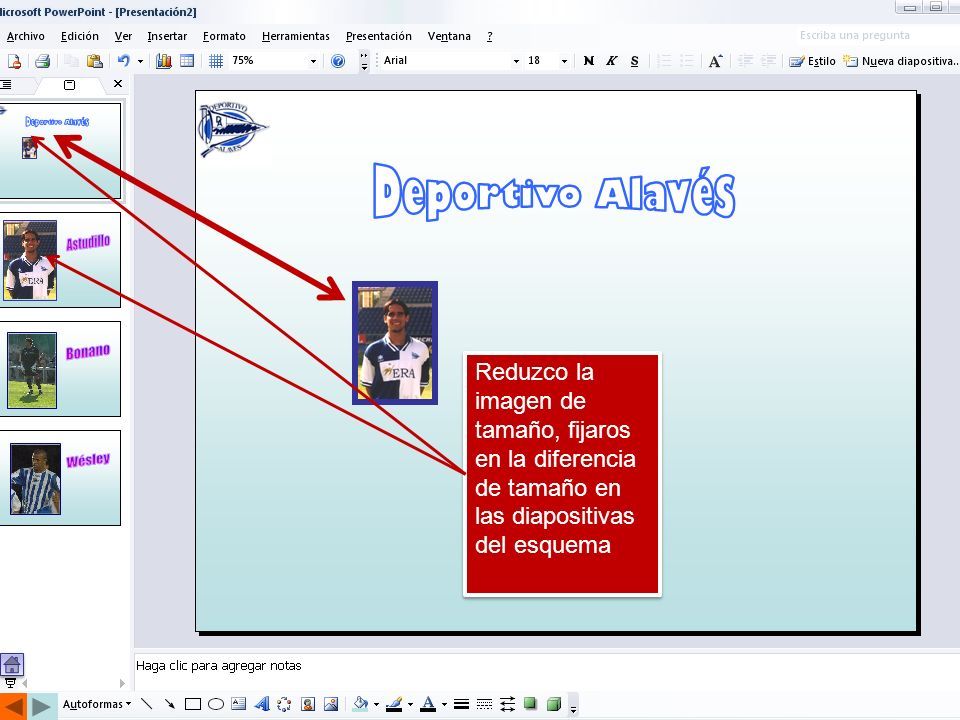The image size is (960, 720).
Task: Open the Formato menu
Action: [x=224, y=36]
